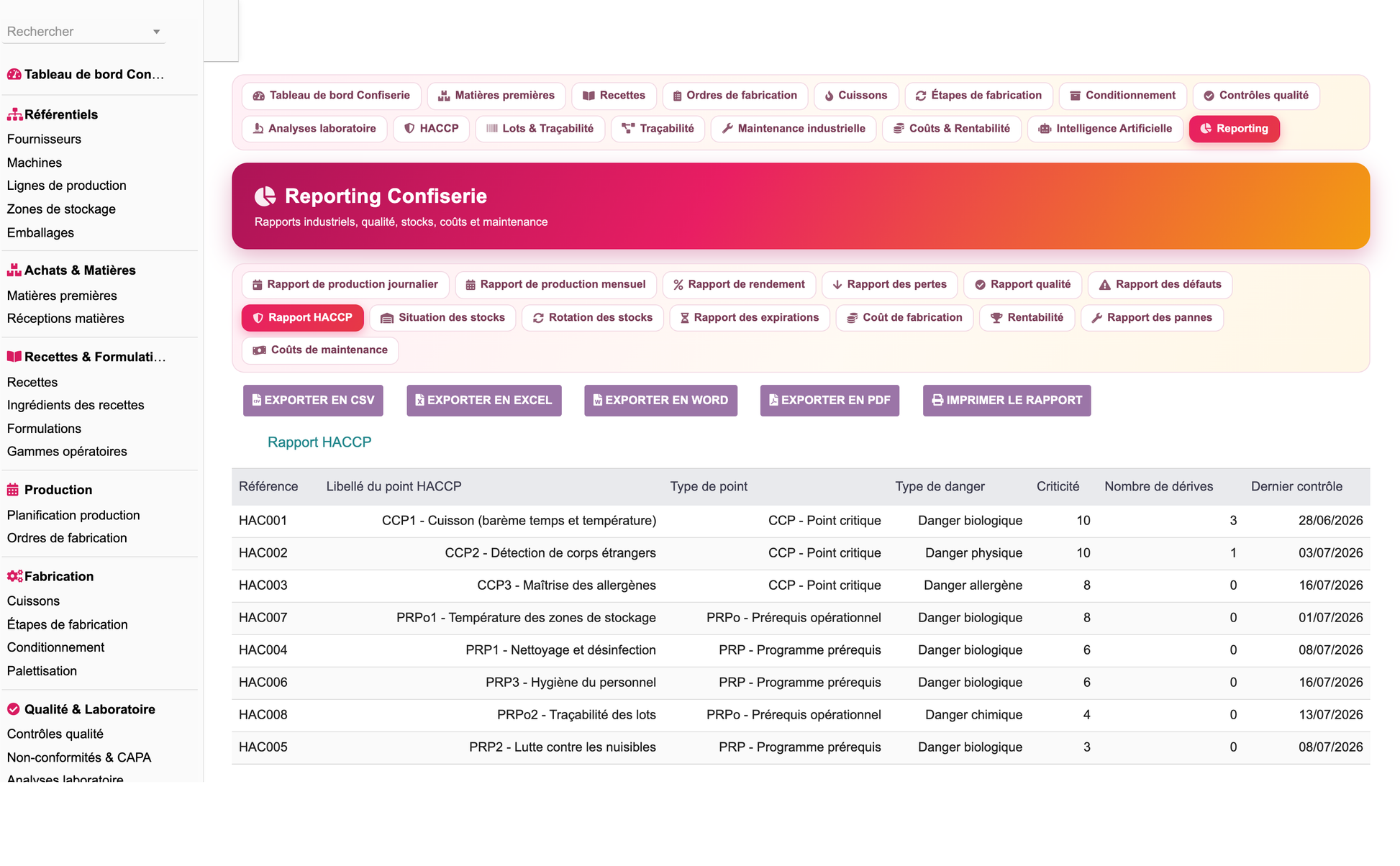Click the Rapport de rendement percent icon

click(x=678, y=285)
